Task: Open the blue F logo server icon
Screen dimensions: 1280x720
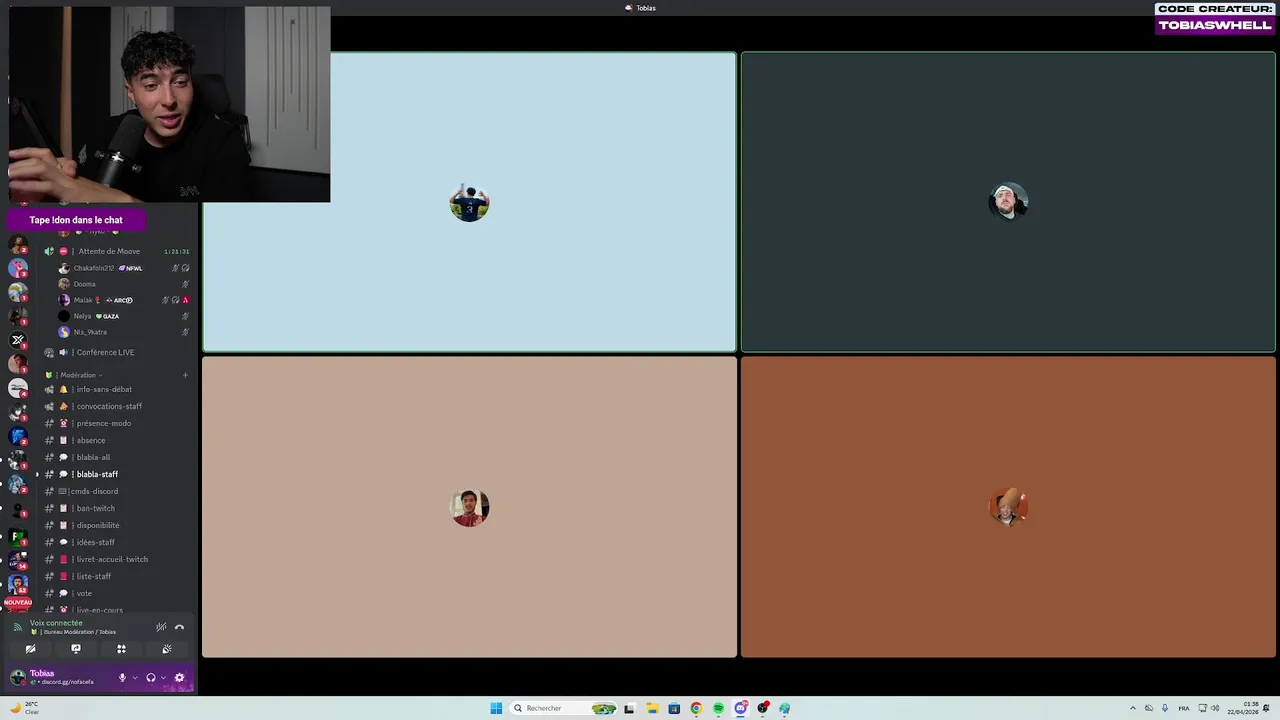Action: (x=17, y=437)
